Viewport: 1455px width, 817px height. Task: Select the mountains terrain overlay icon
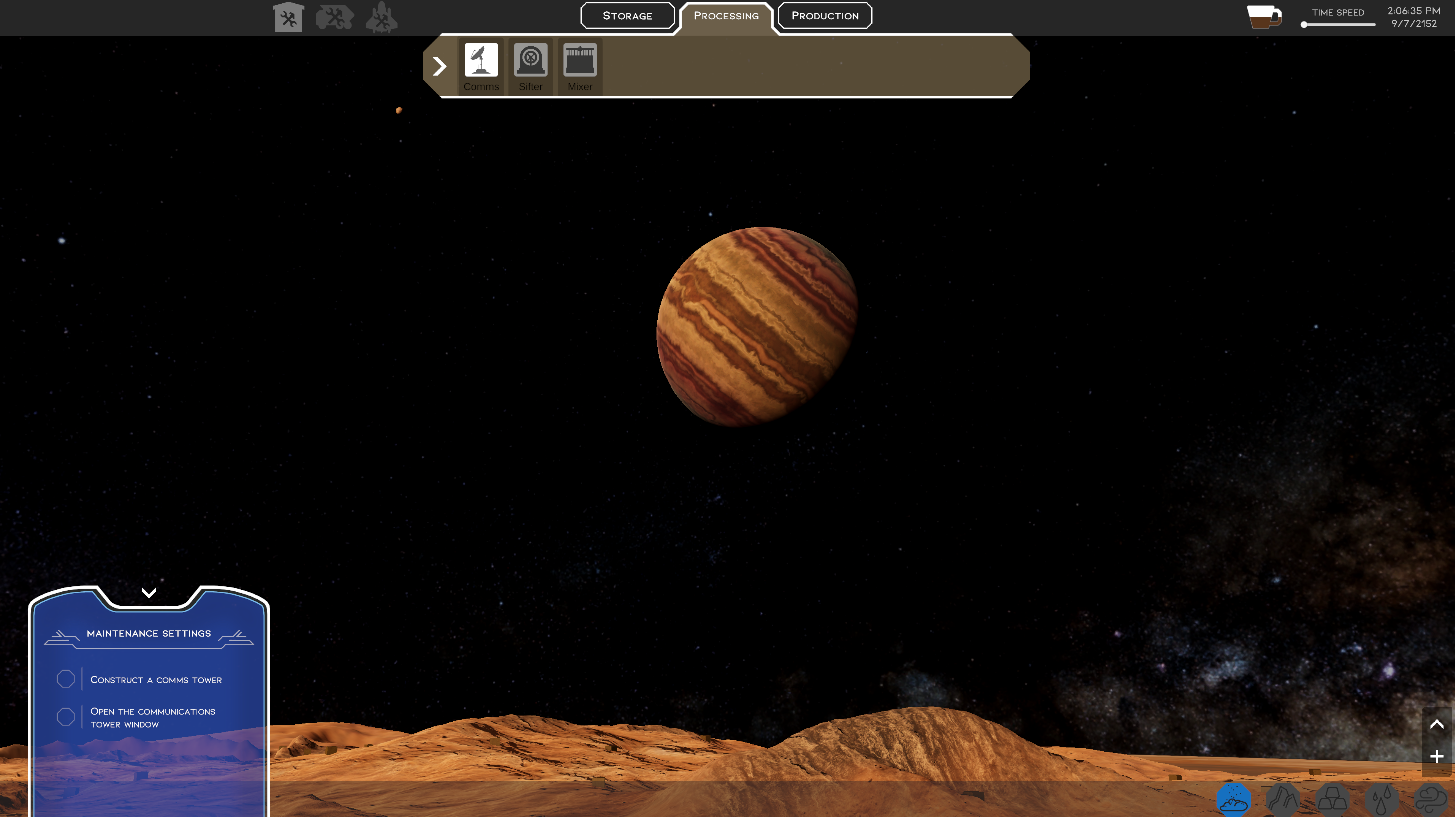pos(1283,800)
